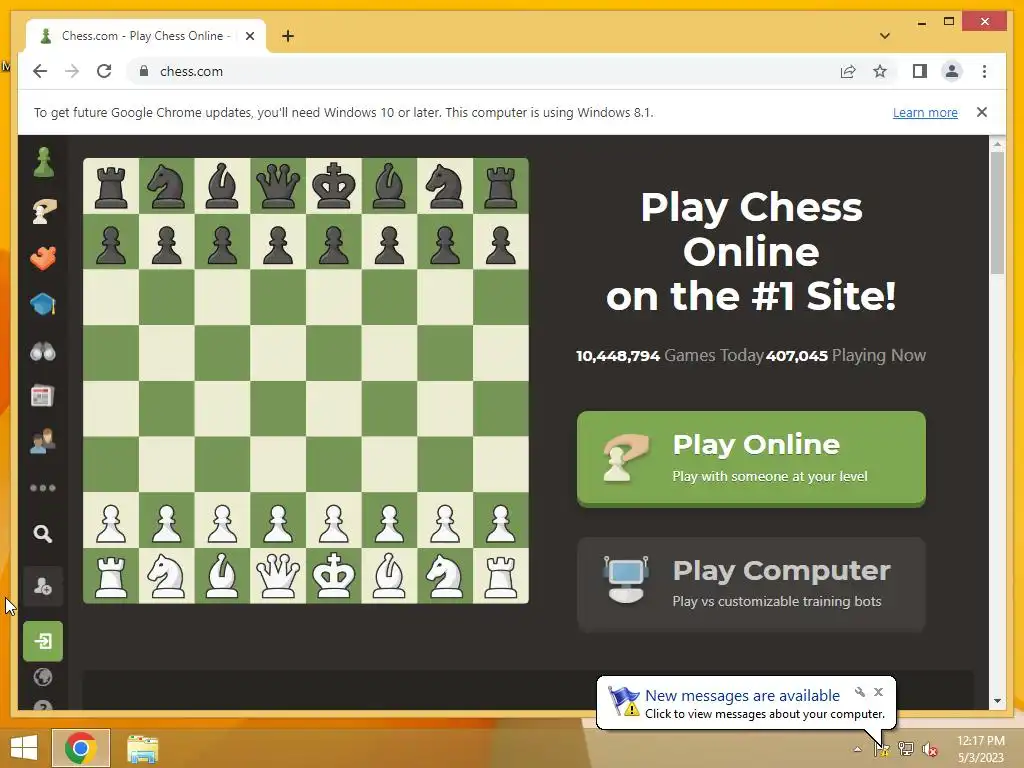Close the New messages notification balloon
1024x768 pixels.
pyautogui.click(x=878, y=692)
